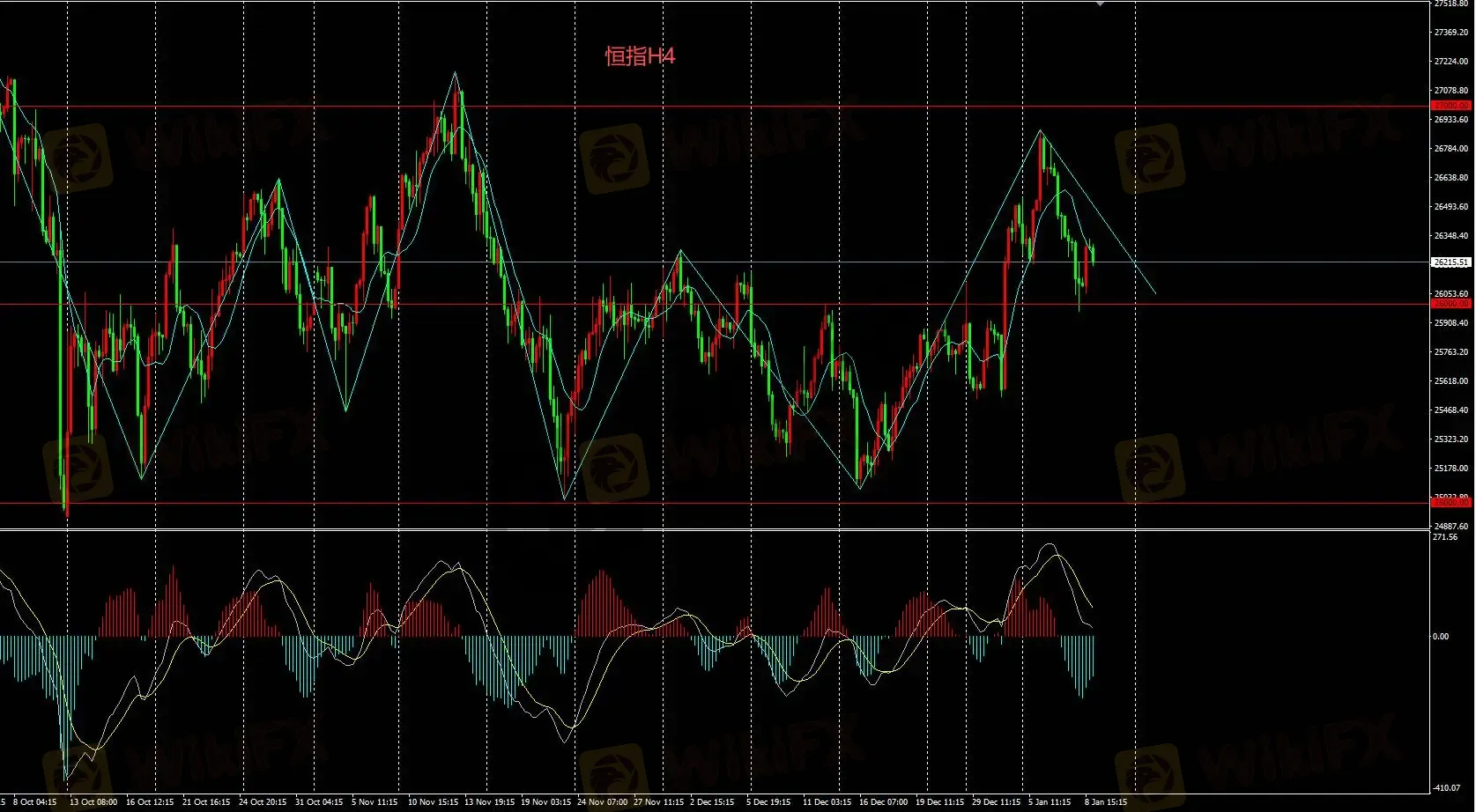1476x812 pixels.
Task: Click MACD scale value 271.56
Action: click(x=1445, y=537)
